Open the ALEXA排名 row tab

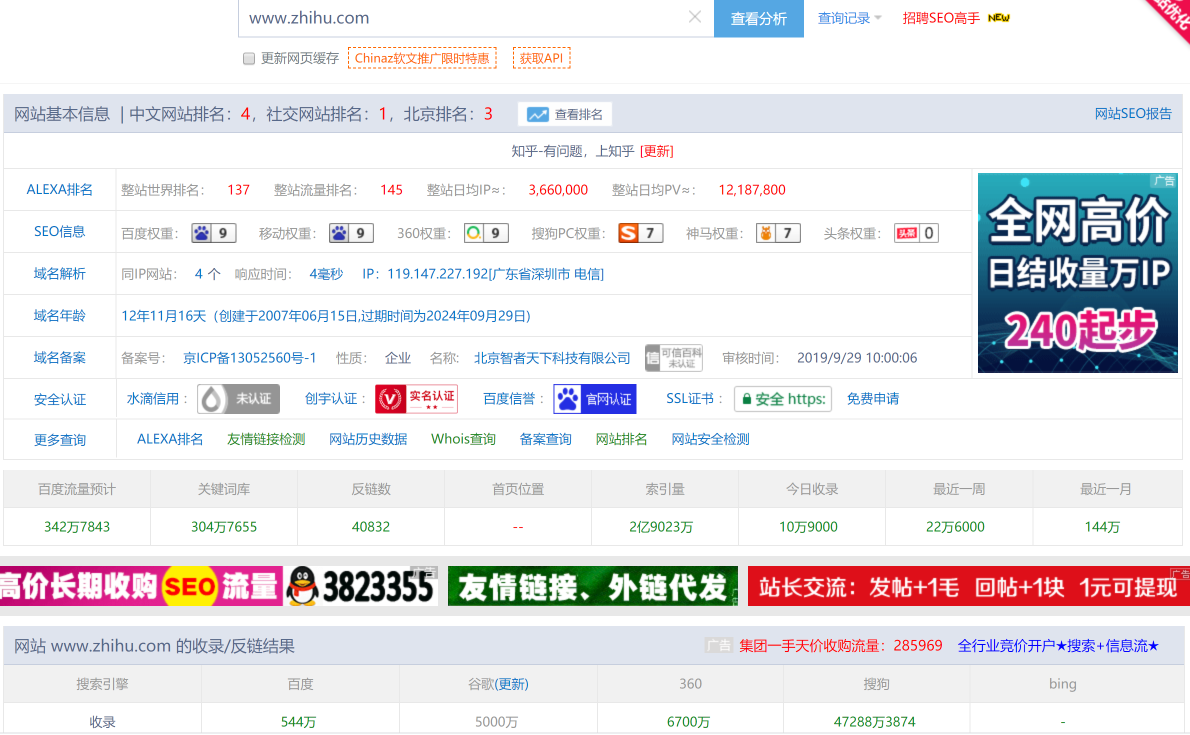tap(60, 190)
